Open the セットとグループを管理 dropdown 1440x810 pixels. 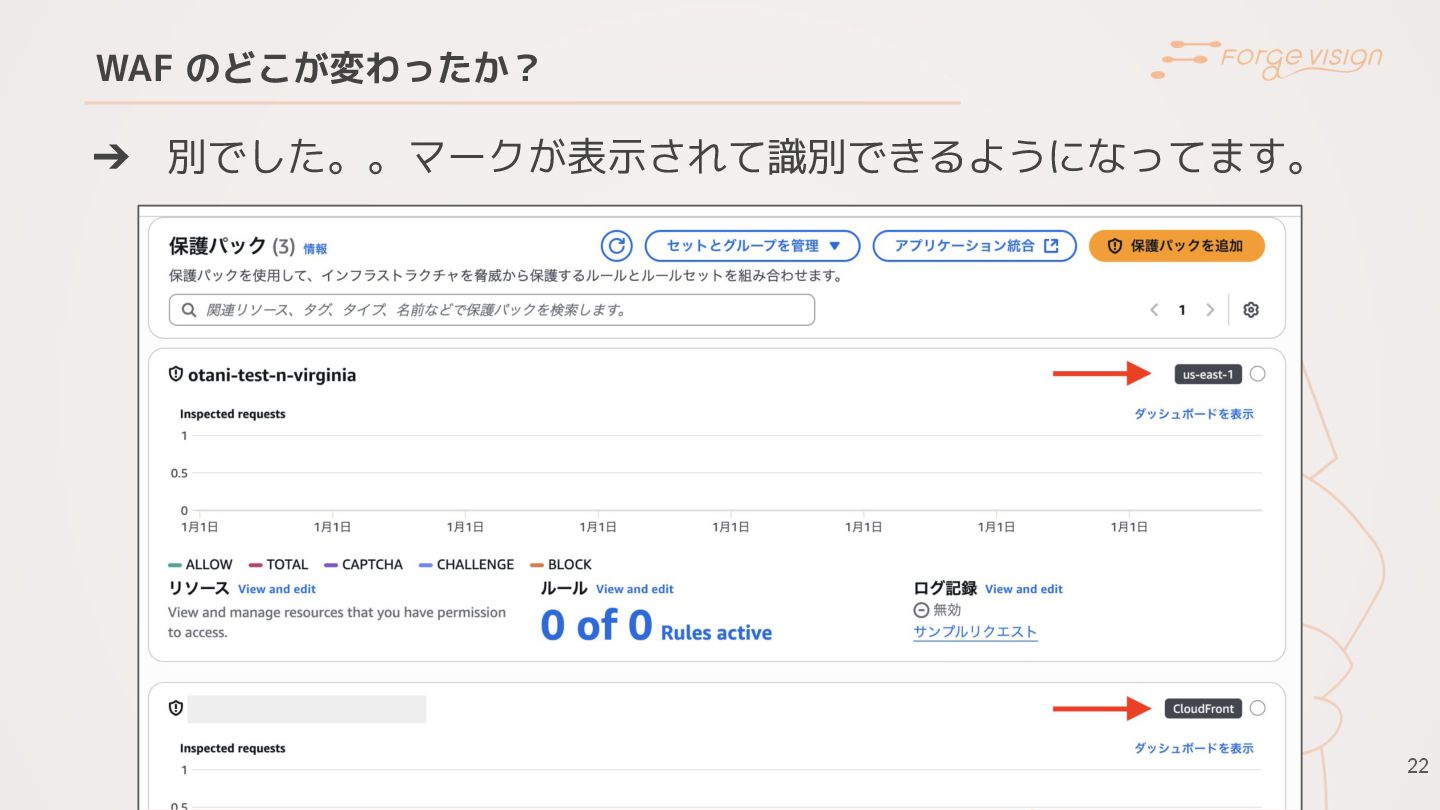tap(752, 246)
